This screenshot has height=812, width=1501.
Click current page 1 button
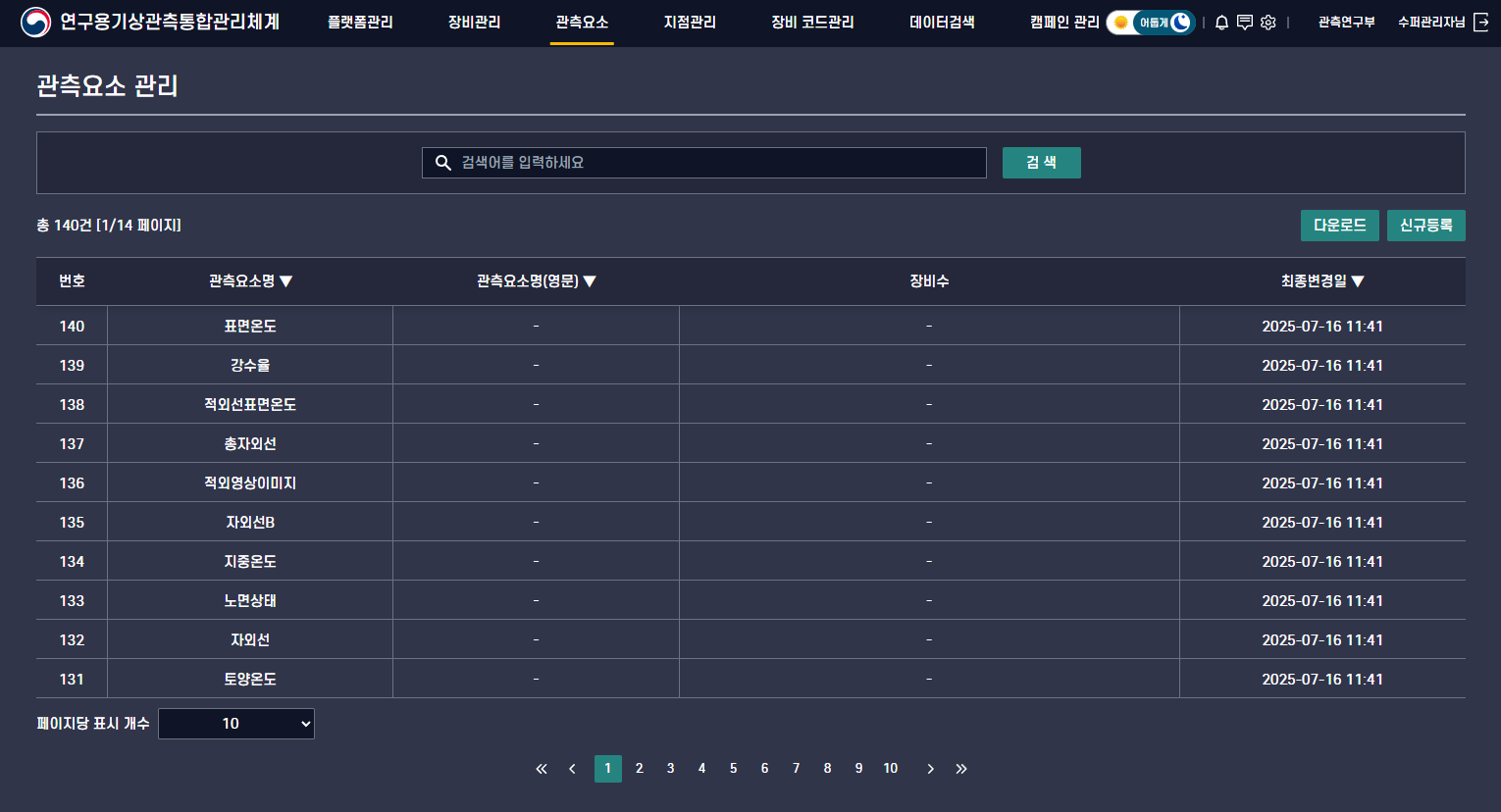[608, 769]
